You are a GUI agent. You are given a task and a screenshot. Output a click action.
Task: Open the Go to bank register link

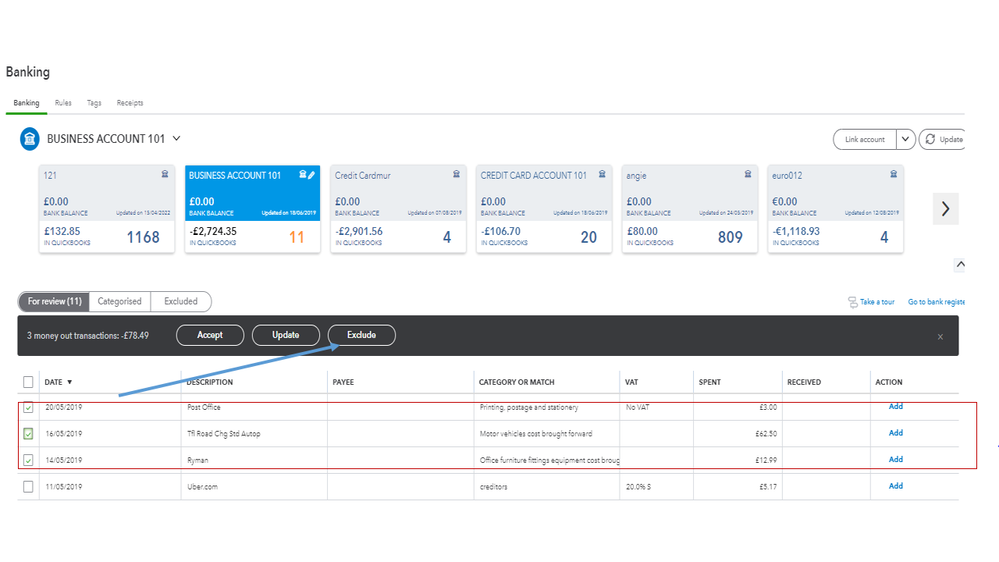936,302
